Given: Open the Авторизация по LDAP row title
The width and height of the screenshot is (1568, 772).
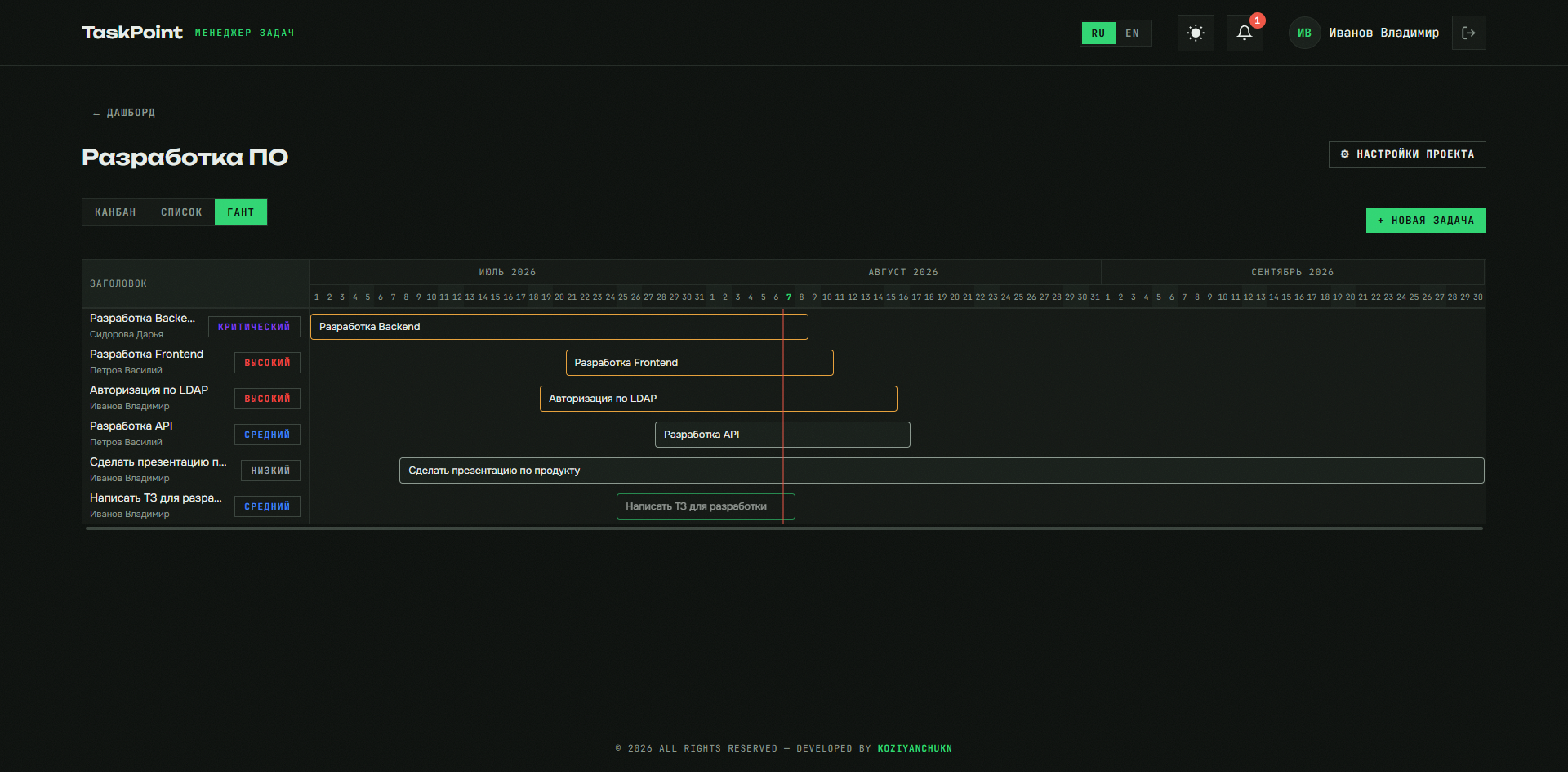Looking at the screenshot, I should pos(149,390).
